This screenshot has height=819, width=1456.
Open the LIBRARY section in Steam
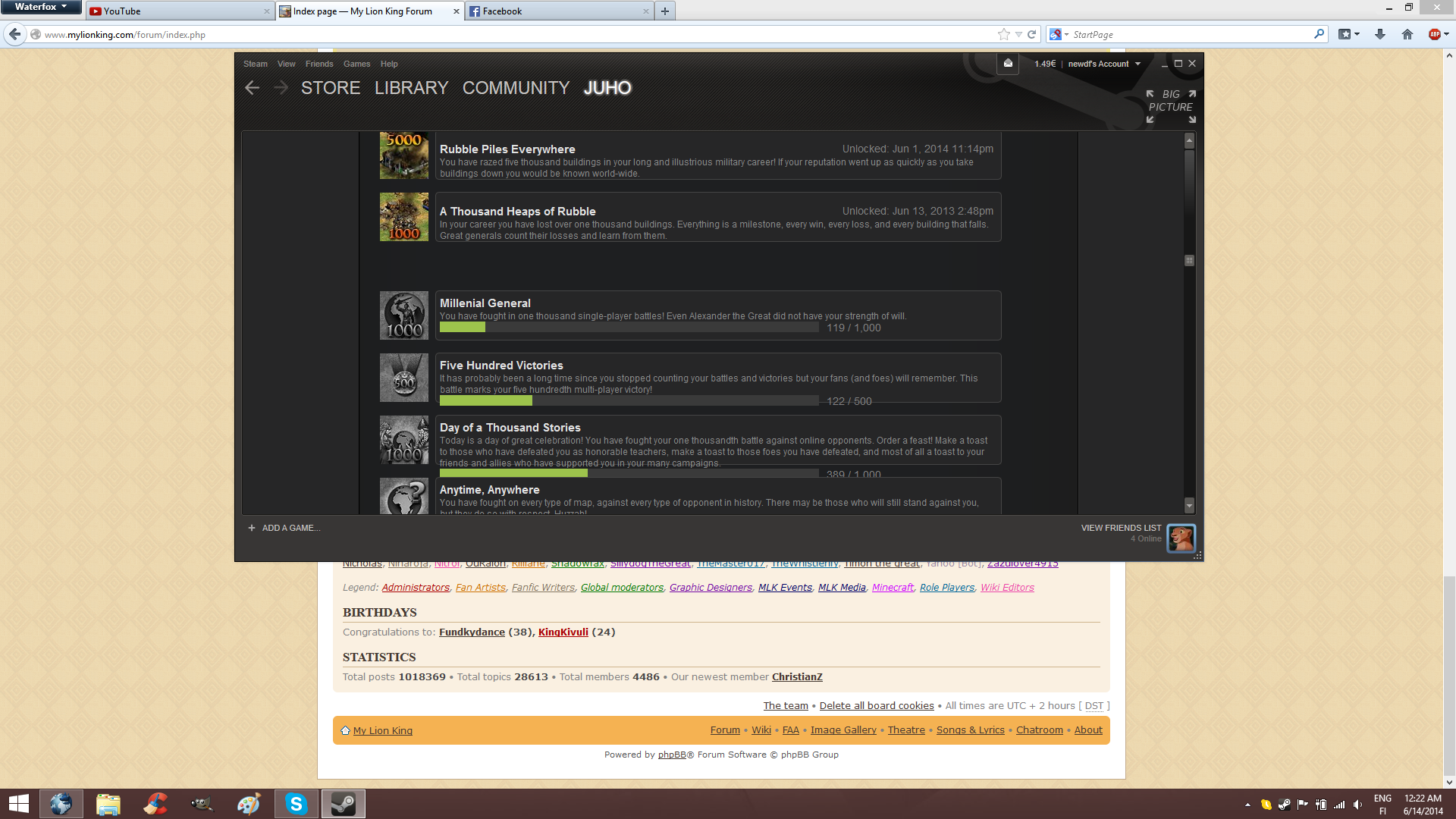[x=411, y=88]
